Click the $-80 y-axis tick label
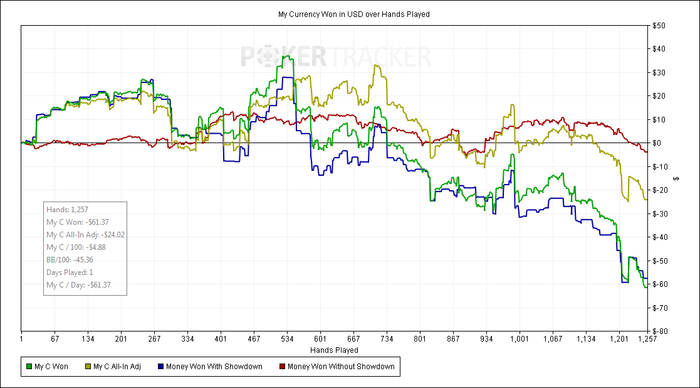The width and height of the screenshot is (700, 388). [x=660, y=331]
